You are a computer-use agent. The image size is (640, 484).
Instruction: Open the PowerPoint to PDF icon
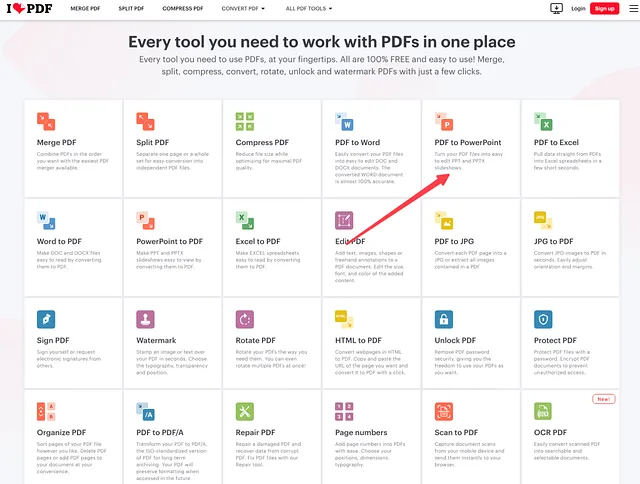point(145,220)
